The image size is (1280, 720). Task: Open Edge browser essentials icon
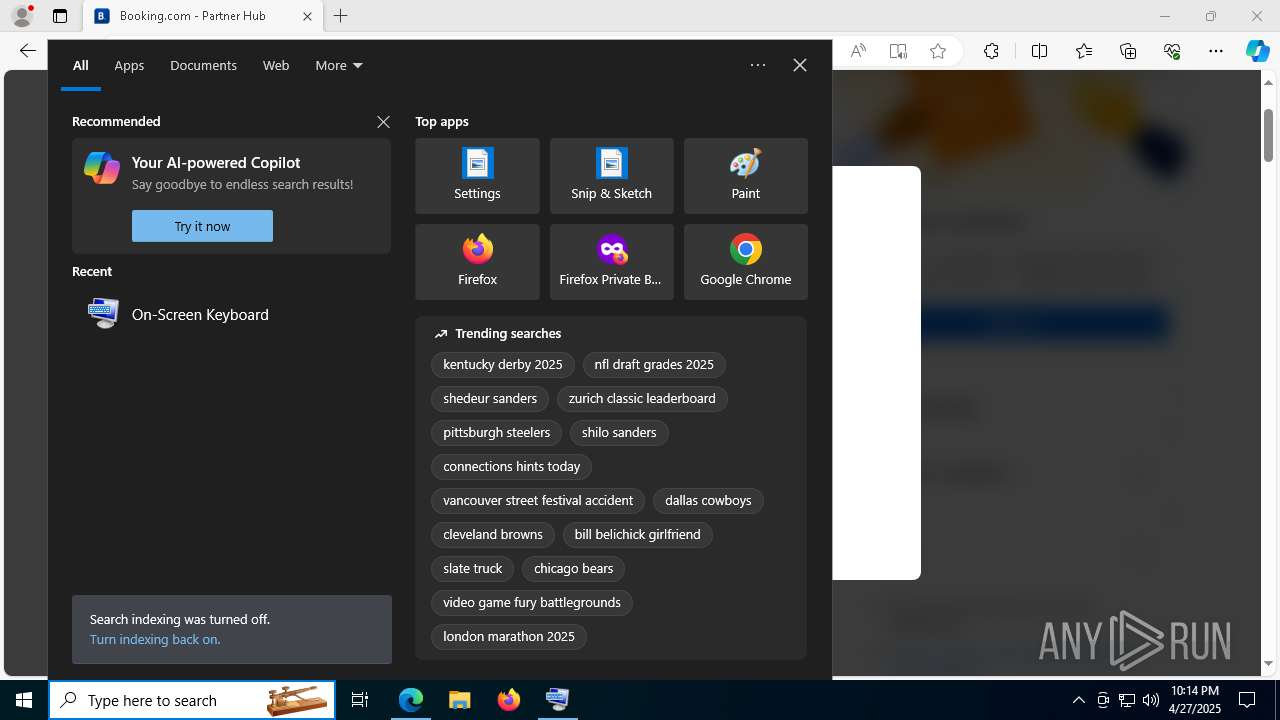1172,51
